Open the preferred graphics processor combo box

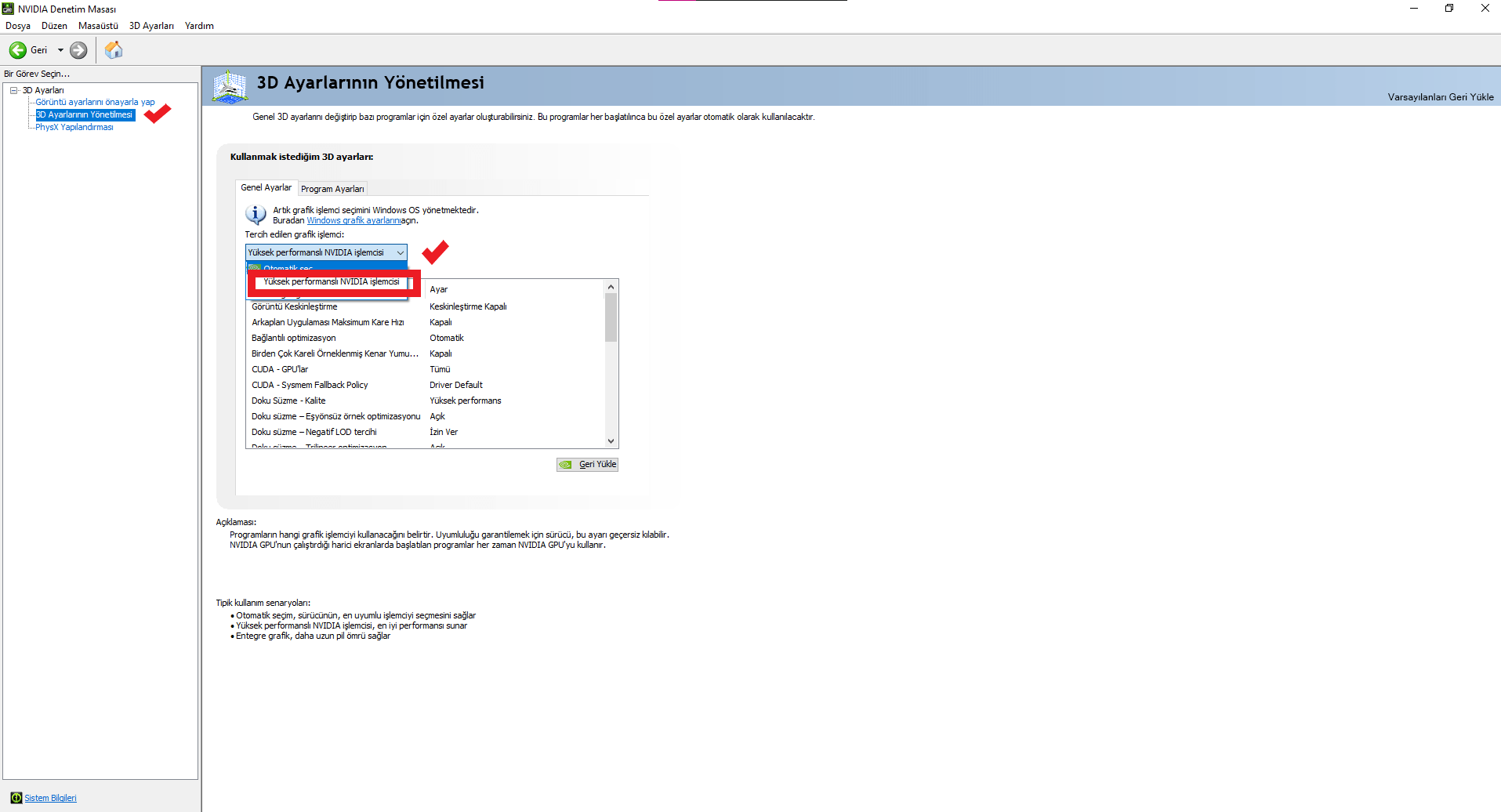[x=326, y=252]
